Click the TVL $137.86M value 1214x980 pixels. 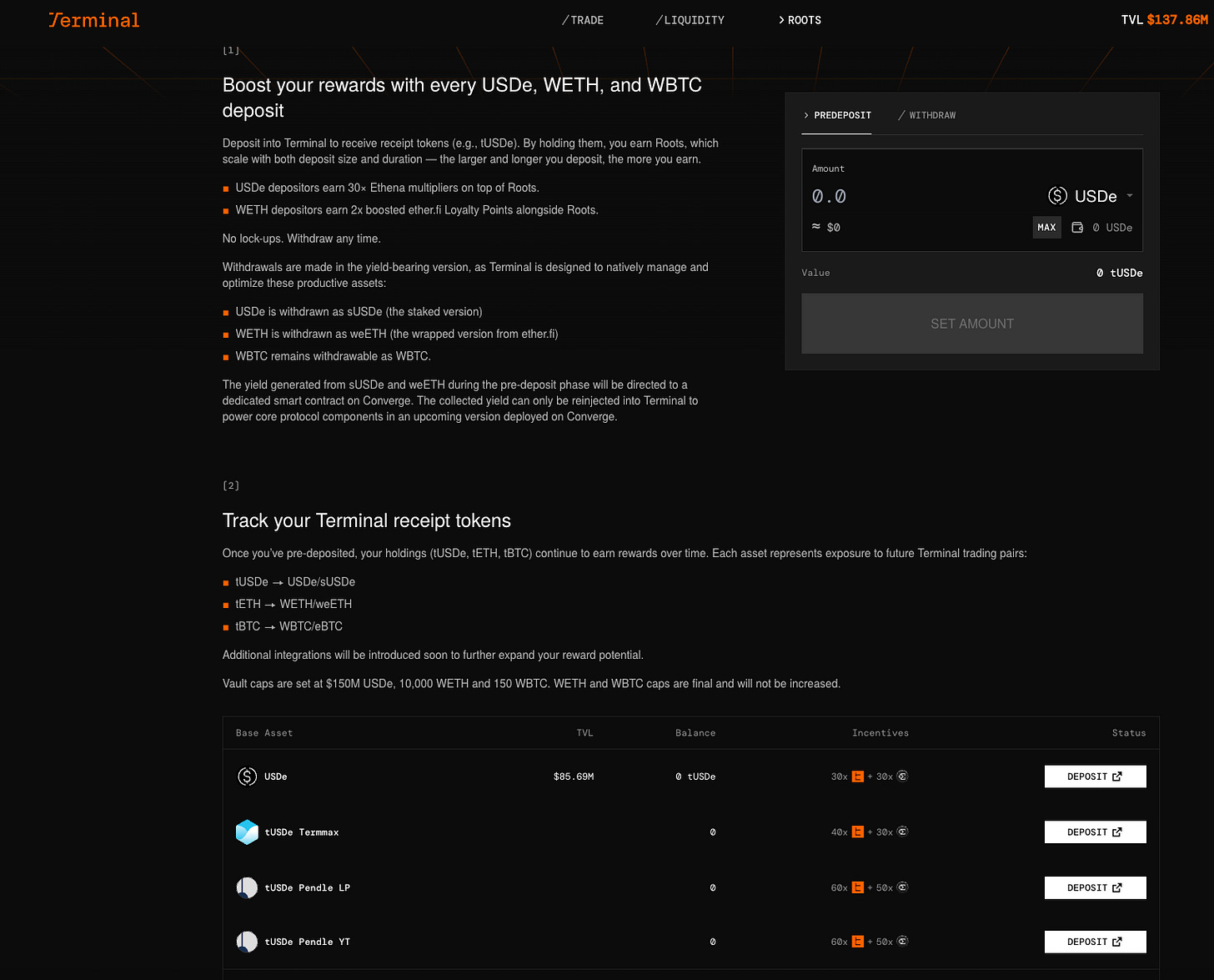coord(1164,20)
